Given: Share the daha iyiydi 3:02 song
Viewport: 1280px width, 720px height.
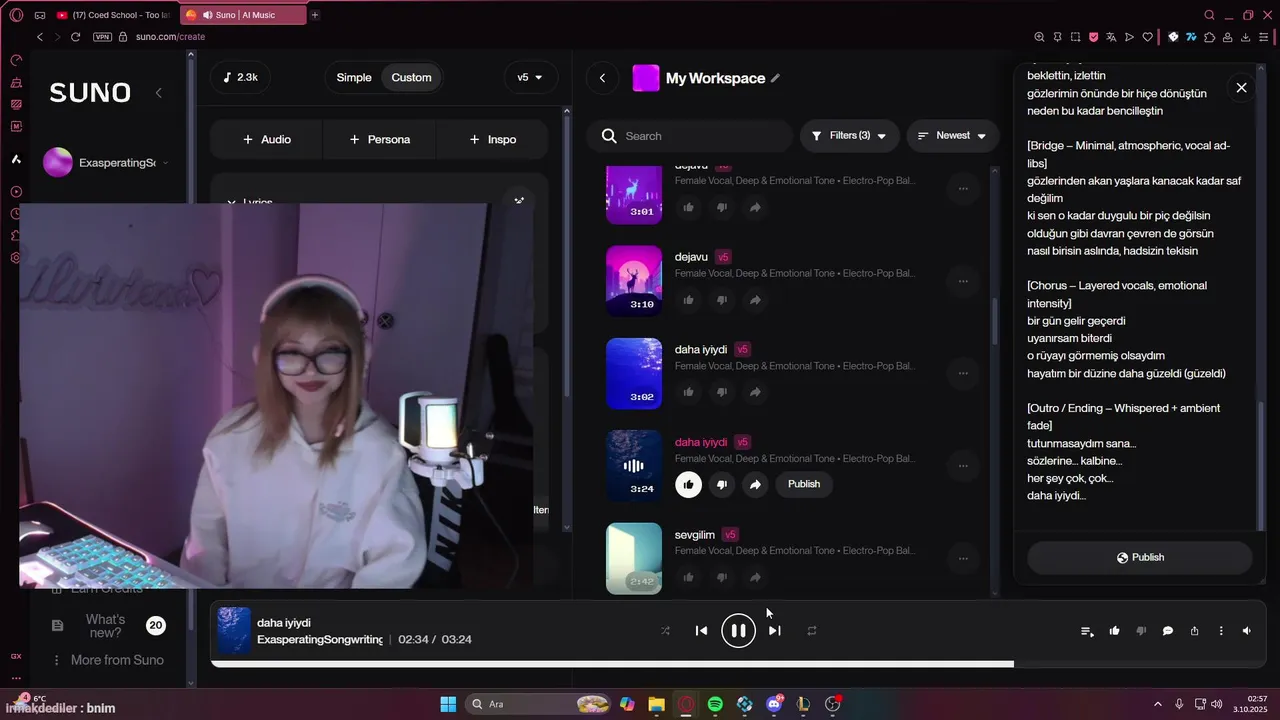Looking at the screenshot, I should (x=755, y=392).
